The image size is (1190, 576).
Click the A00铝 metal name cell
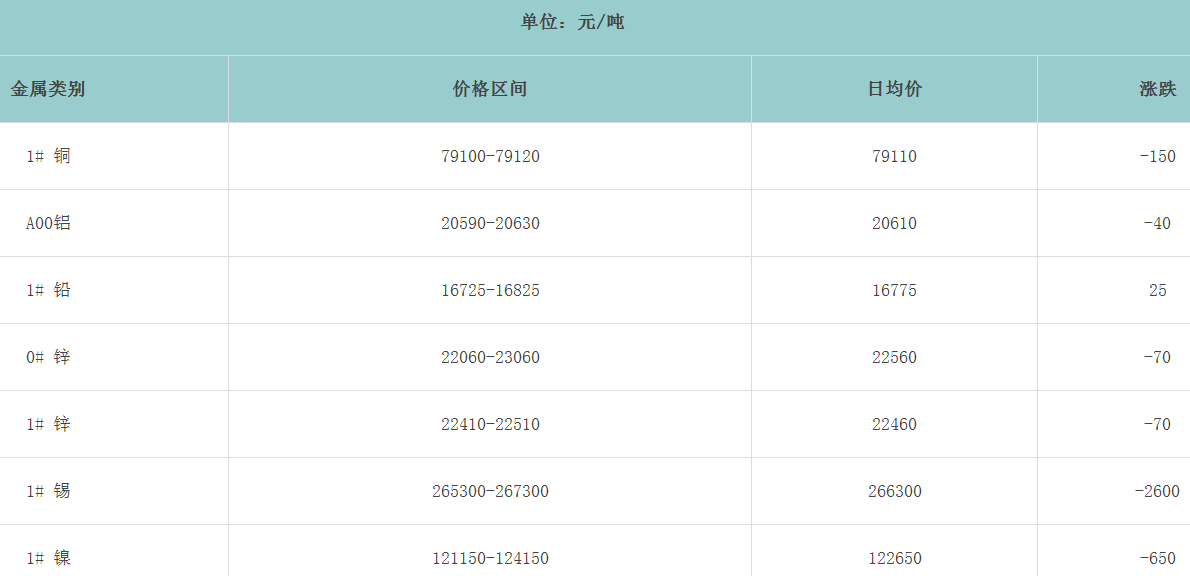pyautogui.click(x=48, y=223)
